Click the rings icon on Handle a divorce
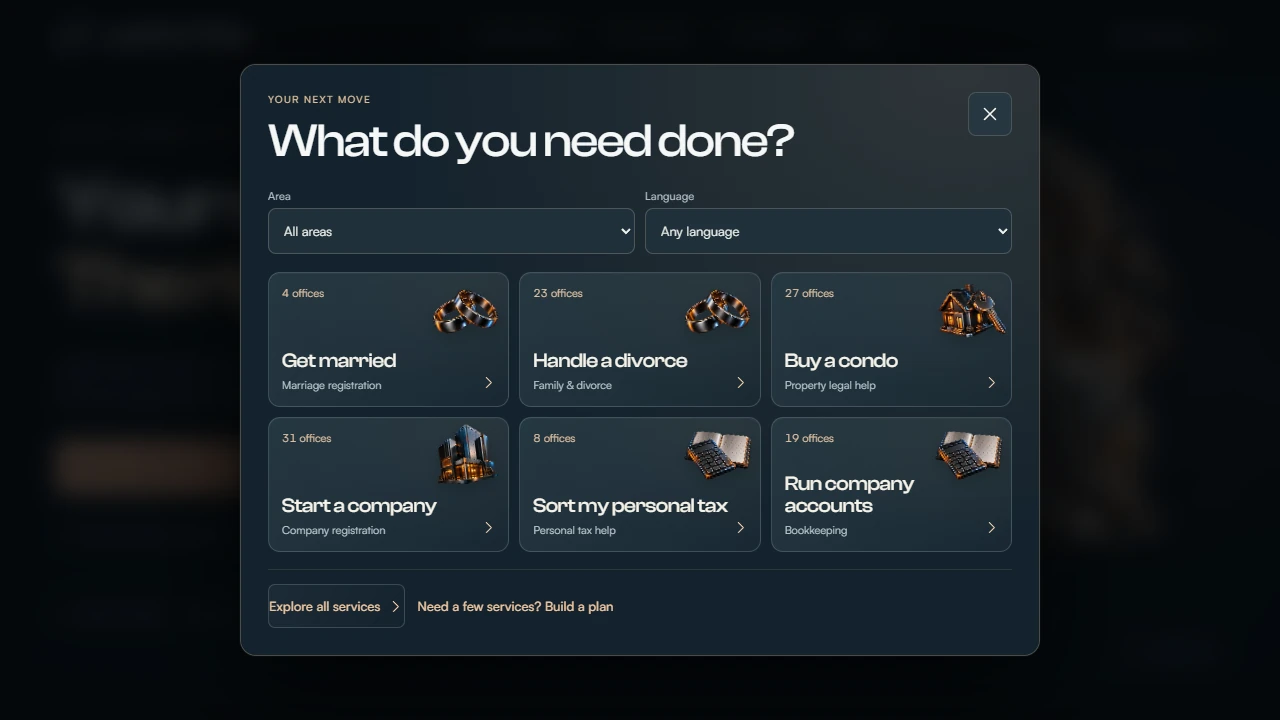The image size is (1280, 720). [718, 311]
